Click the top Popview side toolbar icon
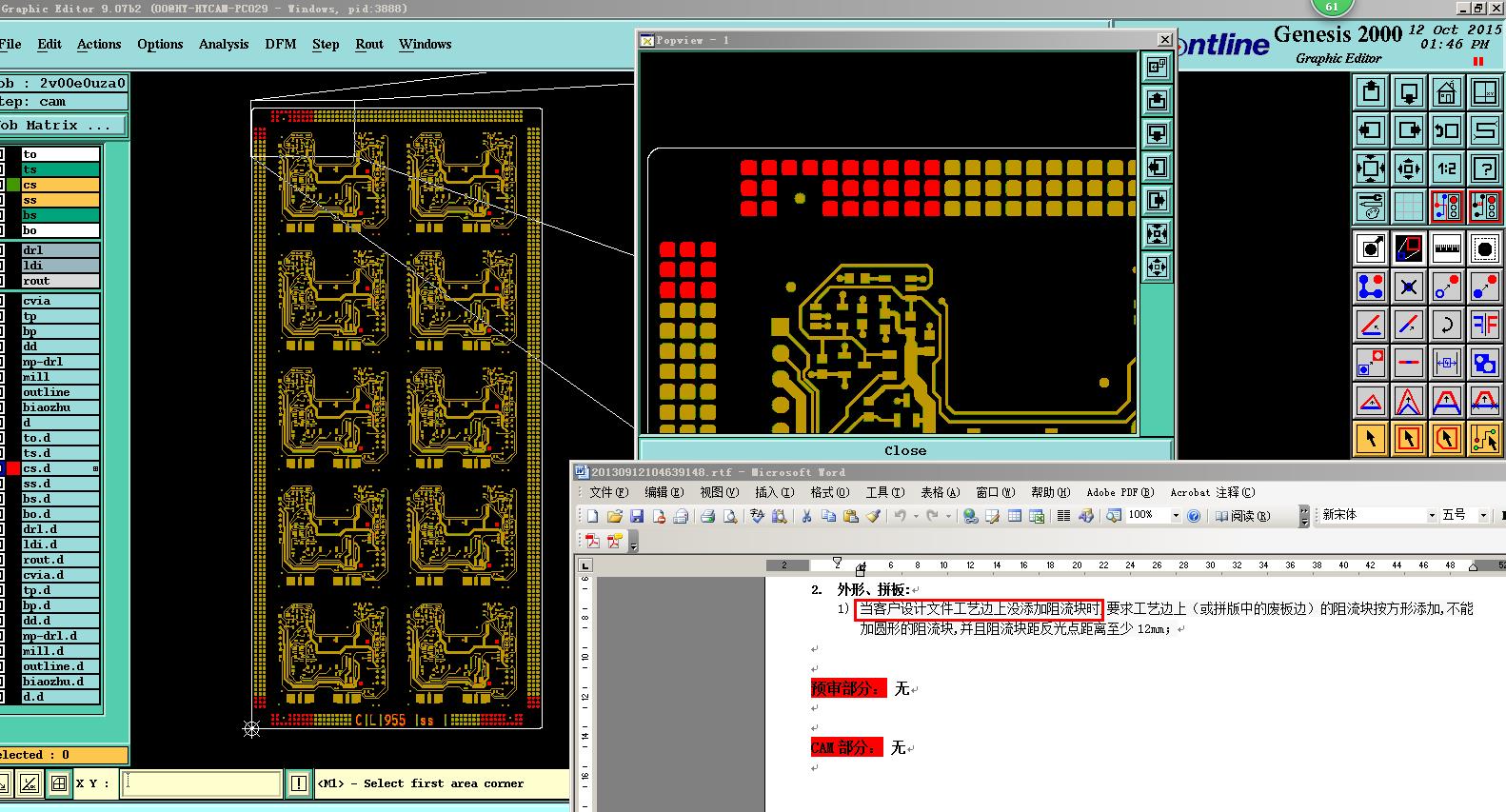Viewport: 1506px width, 812px height. [x=1157, y=67]
